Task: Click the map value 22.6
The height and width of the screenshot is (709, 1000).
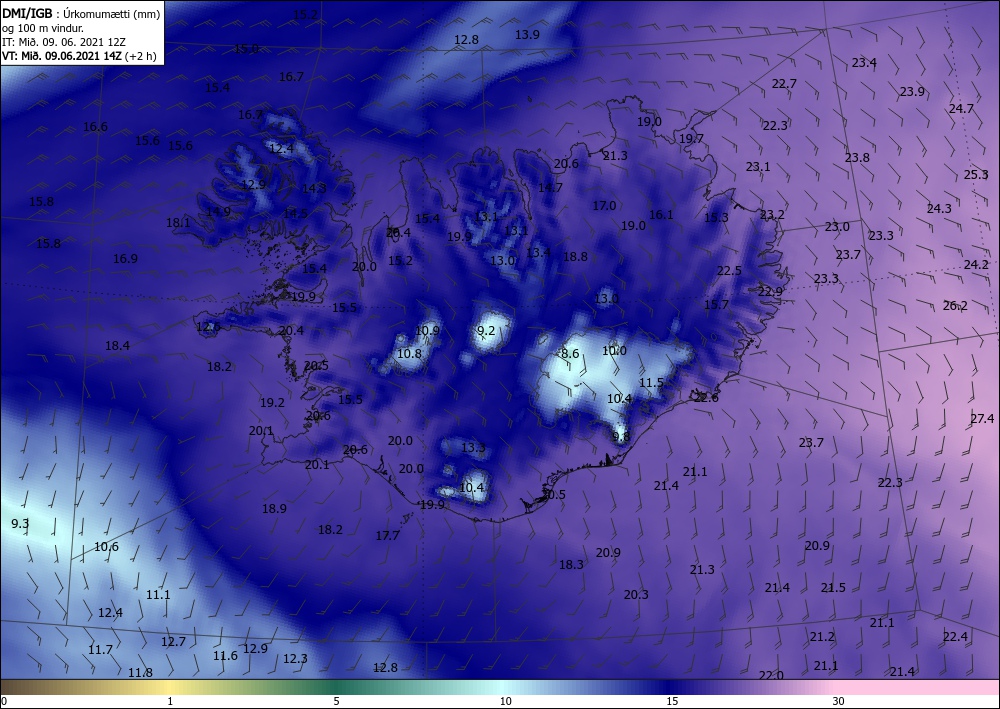Action: click(x=705, y=397)
